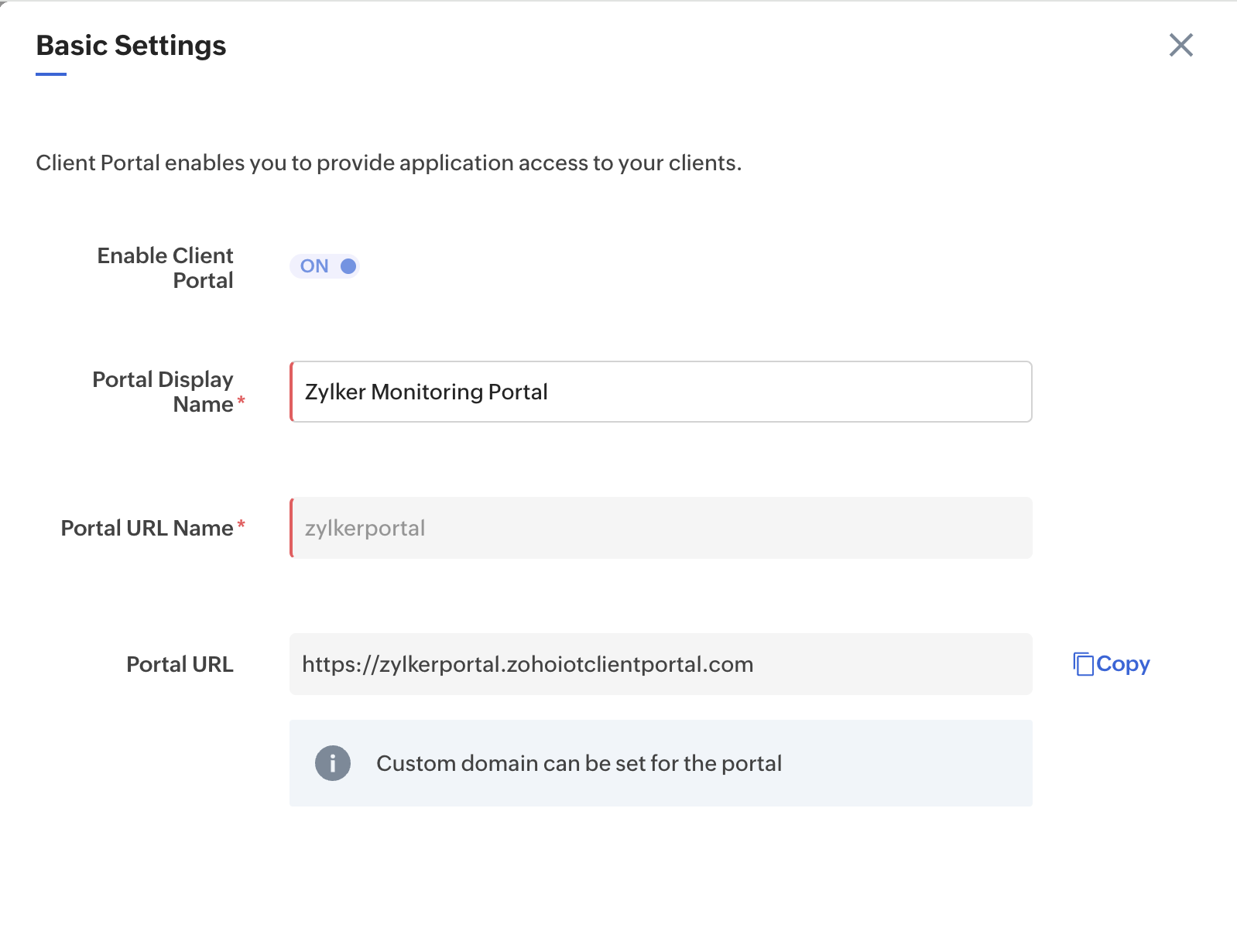Screen dimensions: 1237x952
Task: Click the custom domain info message
Action: (579, 763)
